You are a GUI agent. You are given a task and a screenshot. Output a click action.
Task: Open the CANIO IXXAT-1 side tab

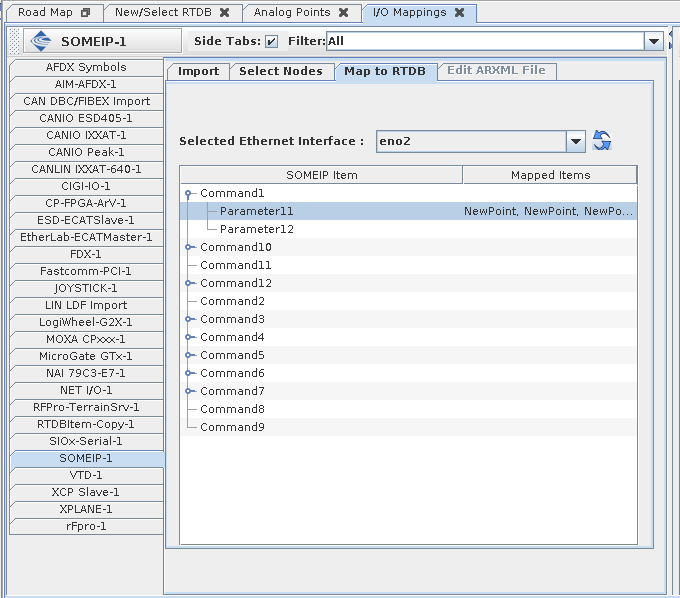click(x=86, y=135)
